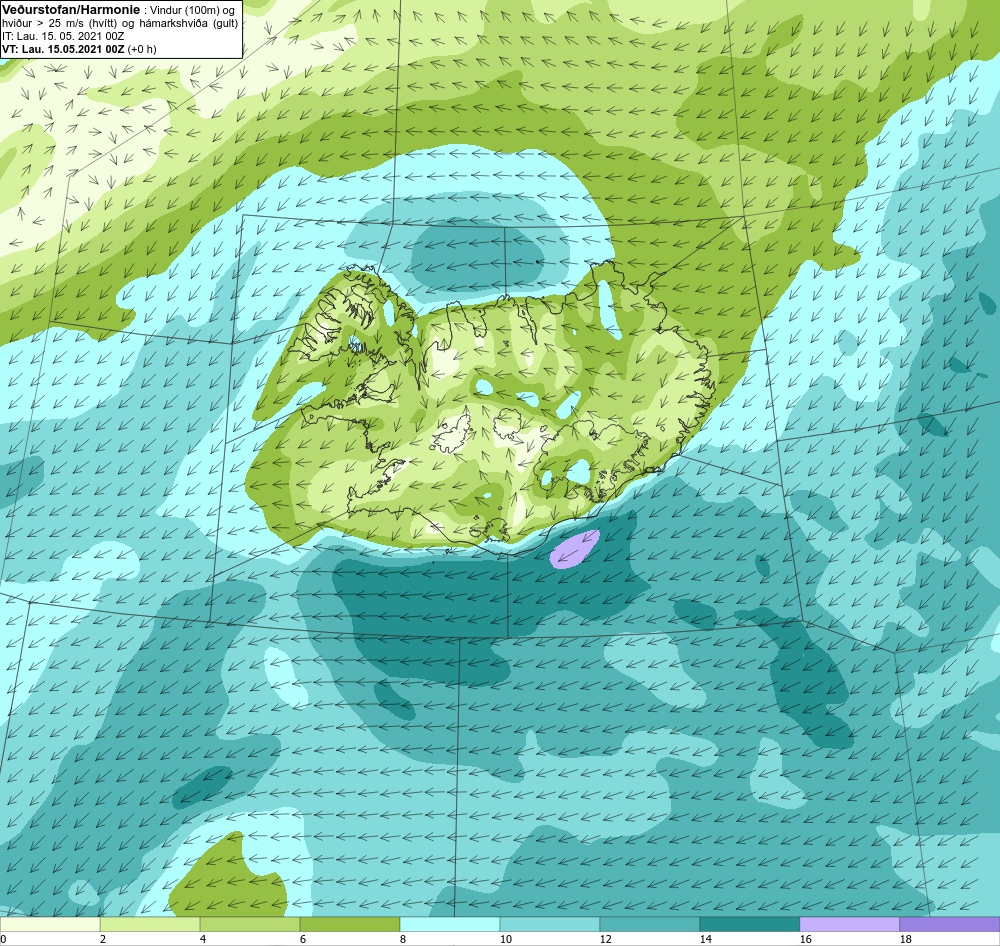Click the legend label "18"
1000x946 pixels.
point(906,939)
